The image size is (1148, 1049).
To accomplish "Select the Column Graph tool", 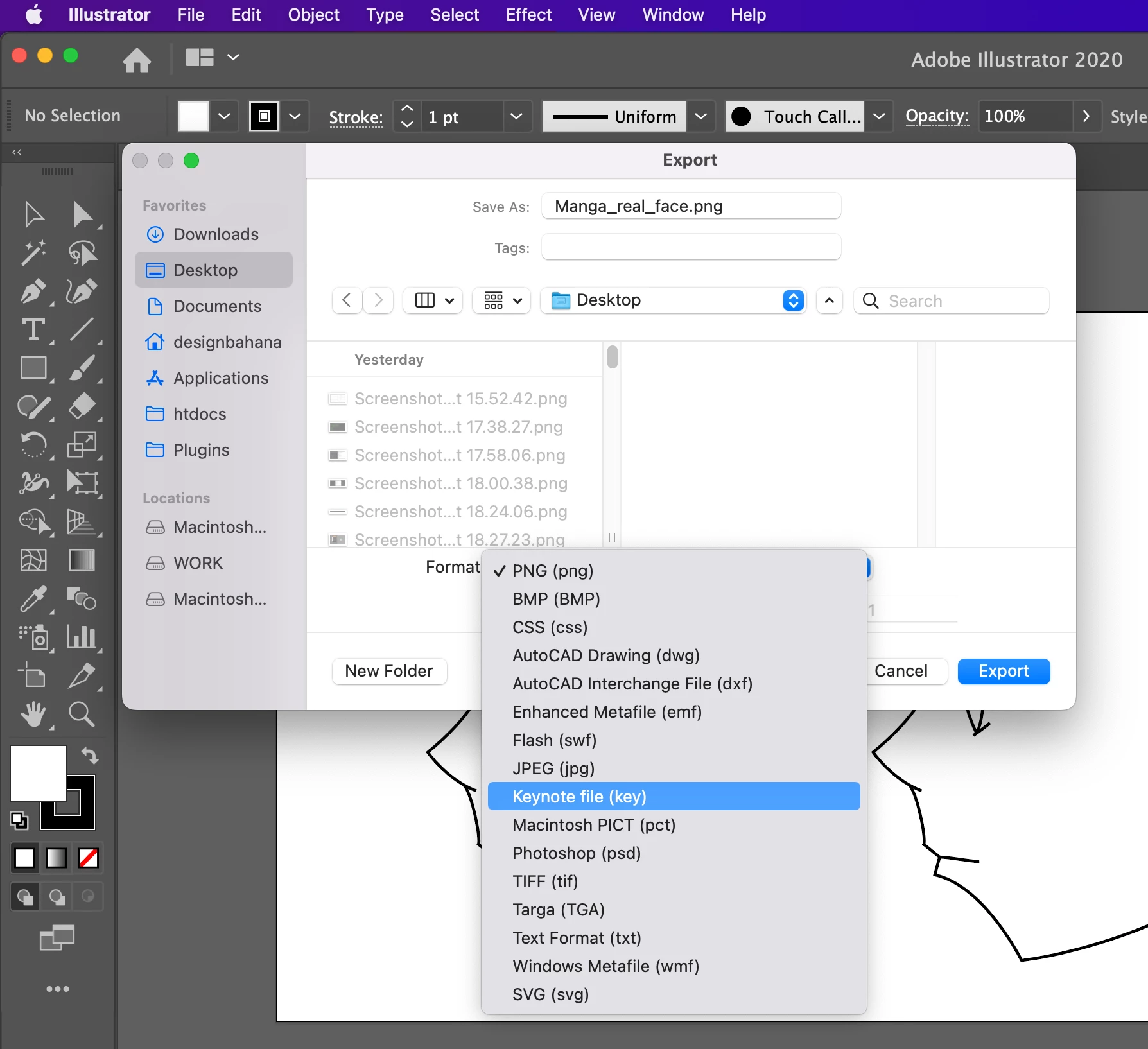I will [x=82, y=637].
